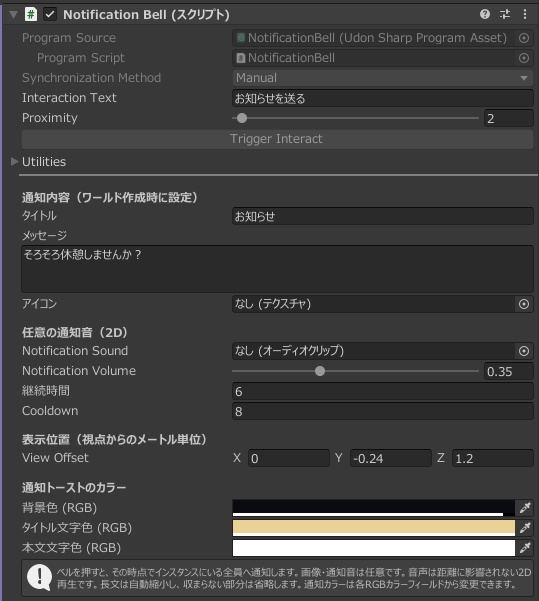Click eyedropper for 背景色 (RGB)
This screenshot has width=539, height=601.
(x=524, y=508)
